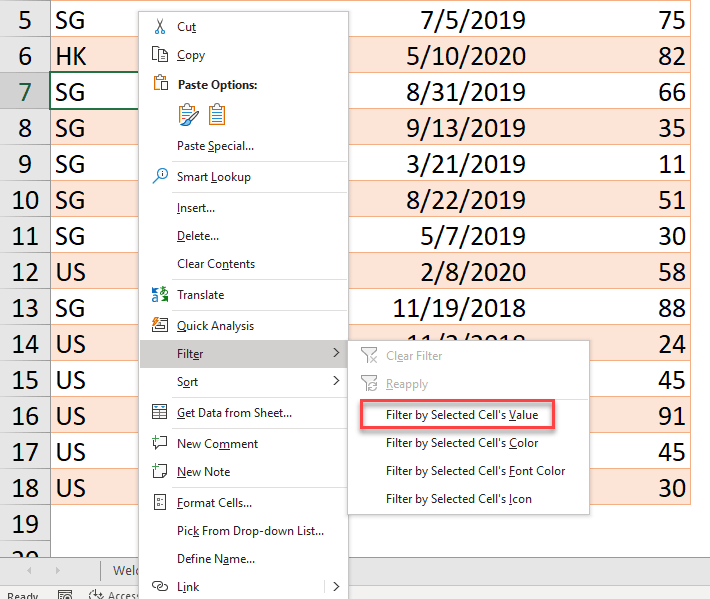Click the New Comment icon
Image resolution: width=710 pixels, height=599 pixels.
(159, 444)
